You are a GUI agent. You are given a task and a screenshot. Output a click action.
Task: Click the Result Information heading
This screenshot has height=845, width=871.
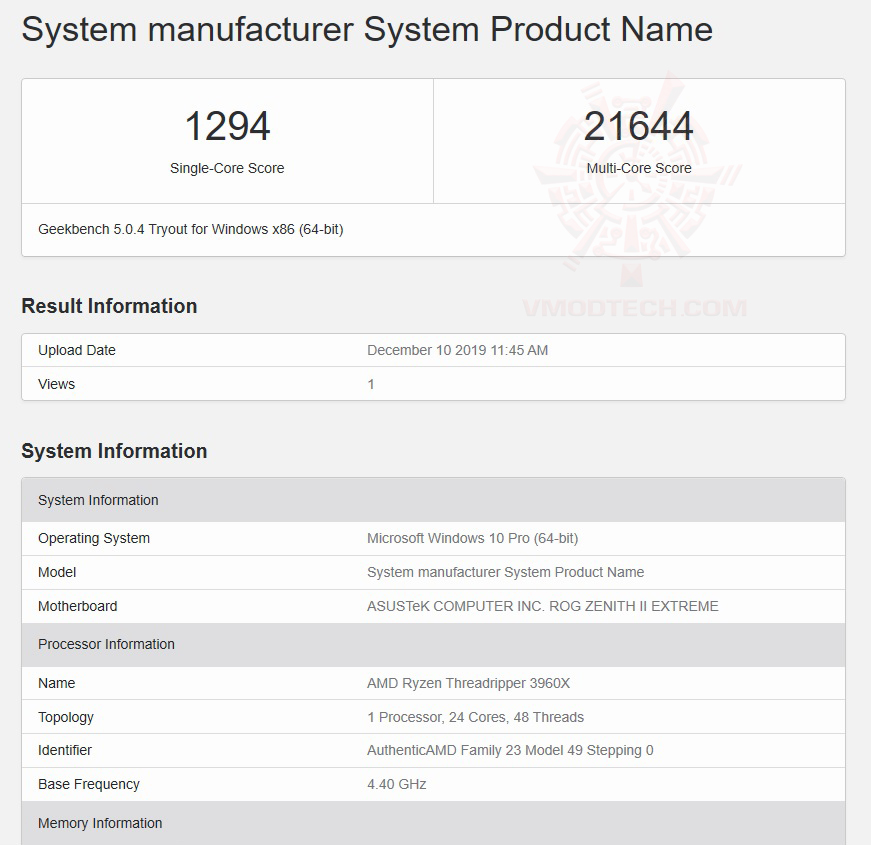[109, 306]
